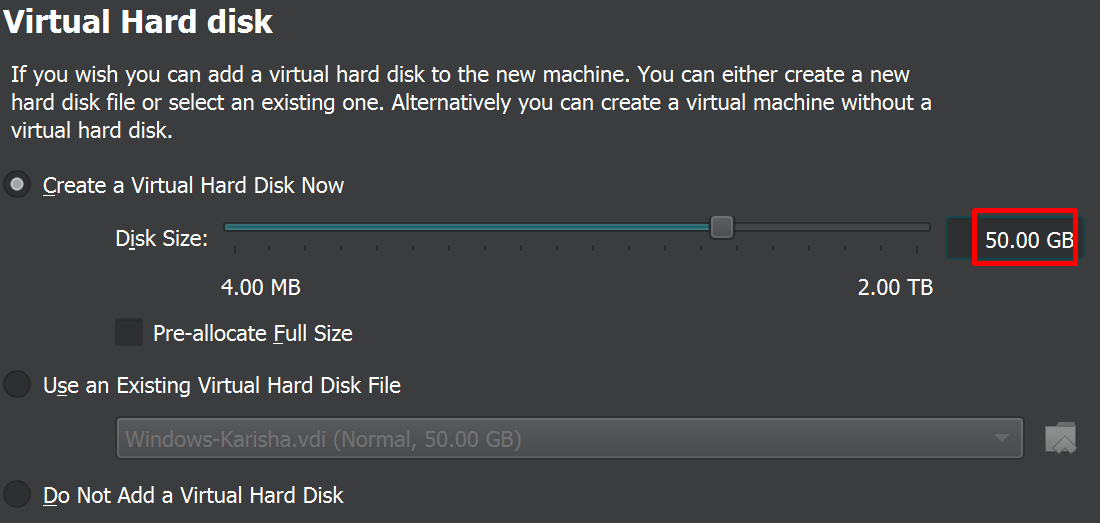Open the Windows-Karisha.vdi disk dropdown
The height and width of the screenshot is (523, 1100).
click(x=569, y=439)
